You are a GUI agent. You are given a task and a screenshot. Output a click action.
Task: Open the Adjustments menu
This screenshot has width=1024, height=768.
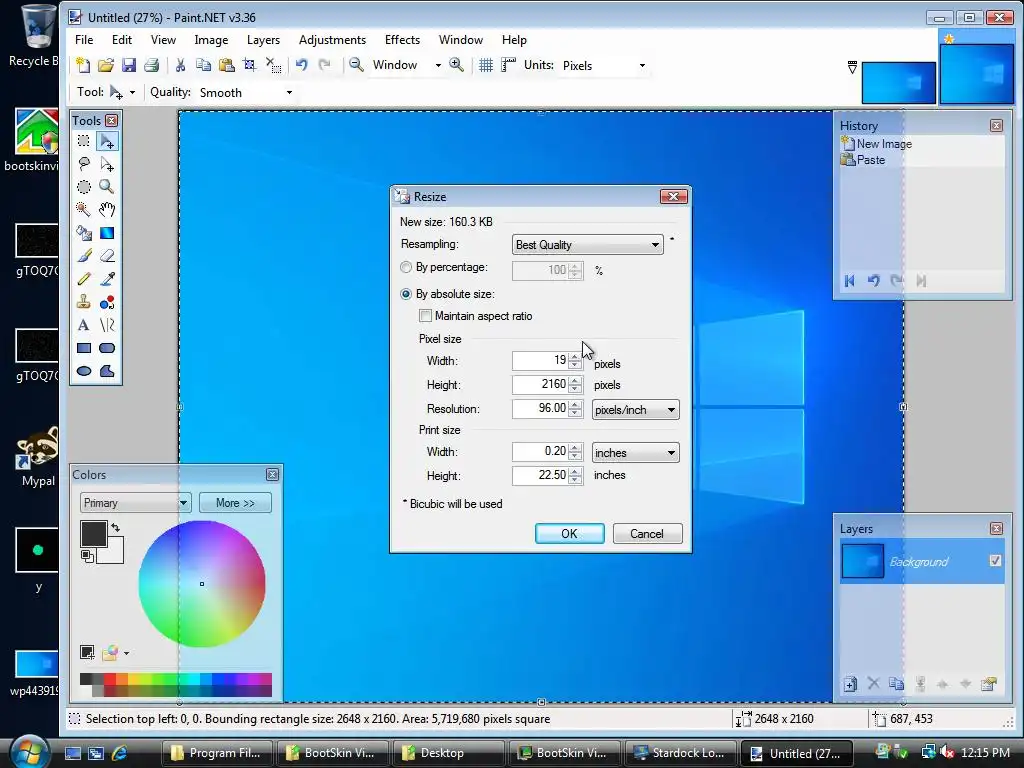332,40
